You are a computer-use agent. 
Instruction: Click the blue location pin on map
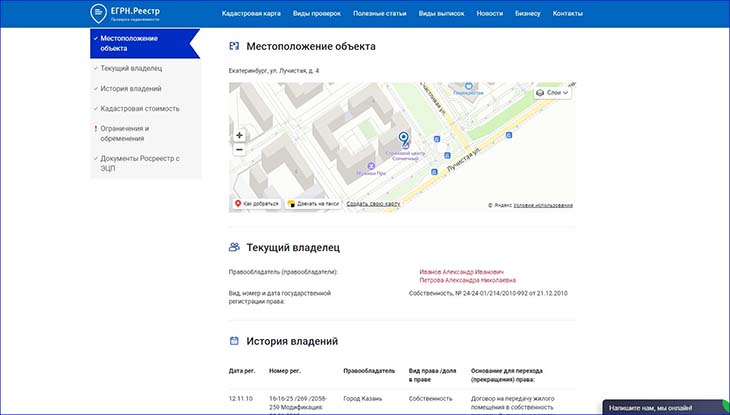point(404,138)
